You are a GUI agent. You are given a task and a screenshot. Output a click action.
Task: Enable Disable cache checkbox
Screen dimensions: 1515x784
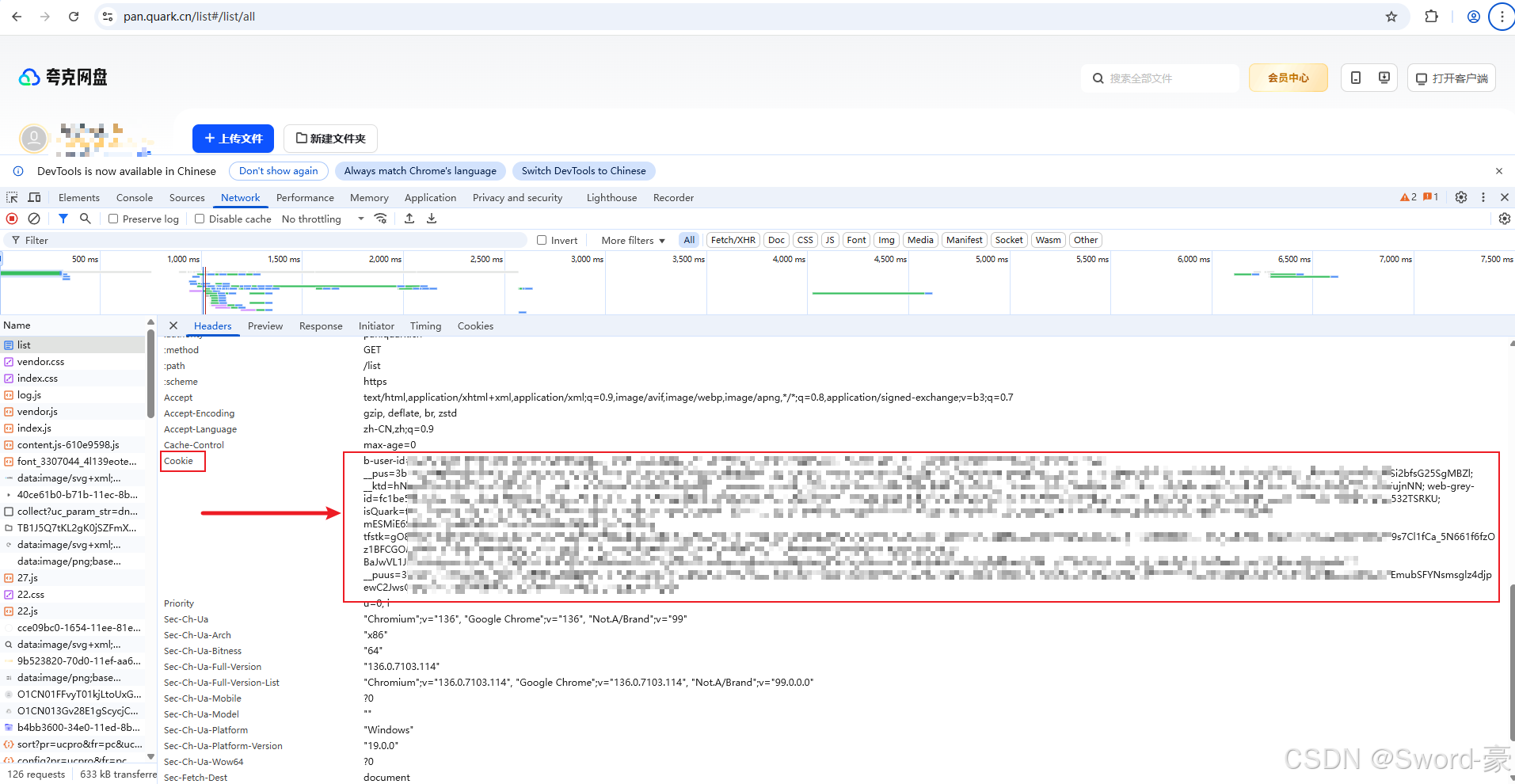[x=200, y=219]
